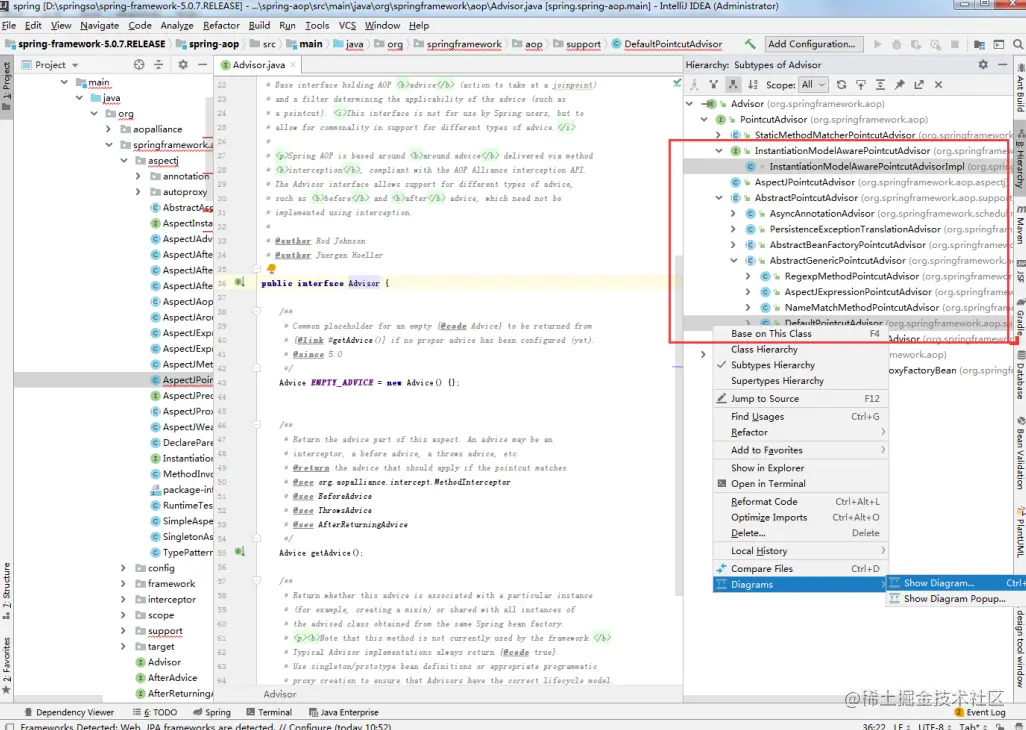Click the Project panel locate-file target icon
This screenshot has height=730, width=1026.
[139, 64]
